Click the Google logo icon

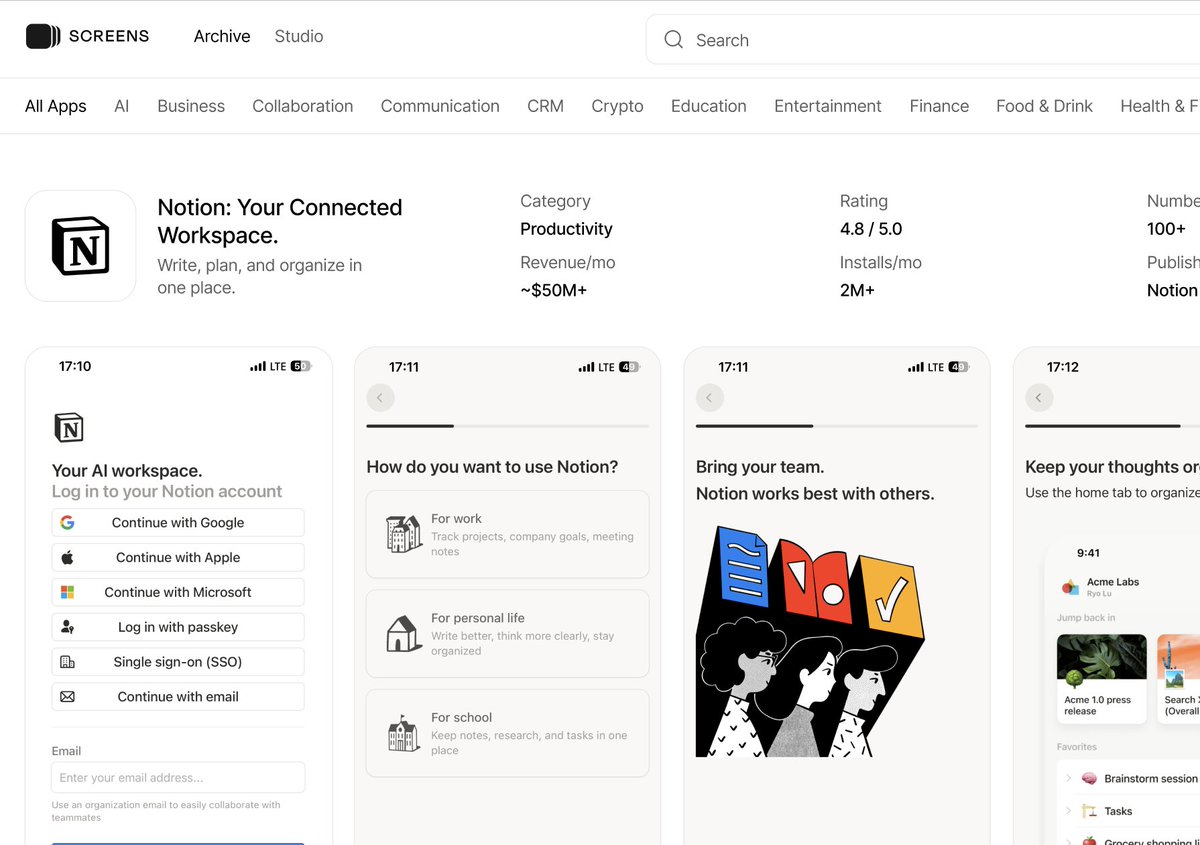point(67,522)
